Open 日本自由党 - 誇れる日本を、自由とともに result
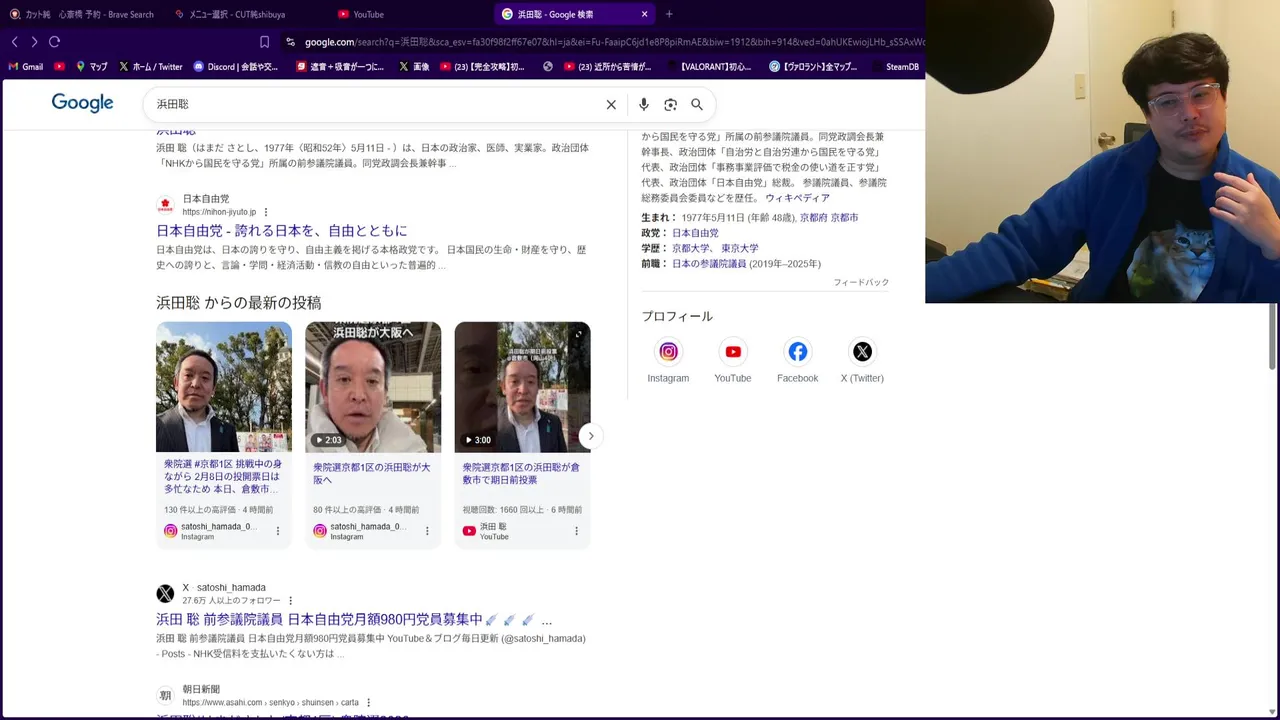This screenshot has height=720, width=1280. [282, 230]
